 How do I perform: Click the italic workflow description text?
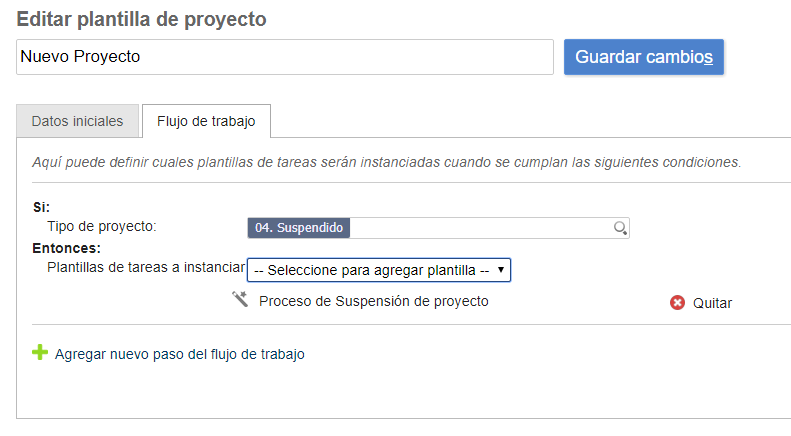coord(386,161)
